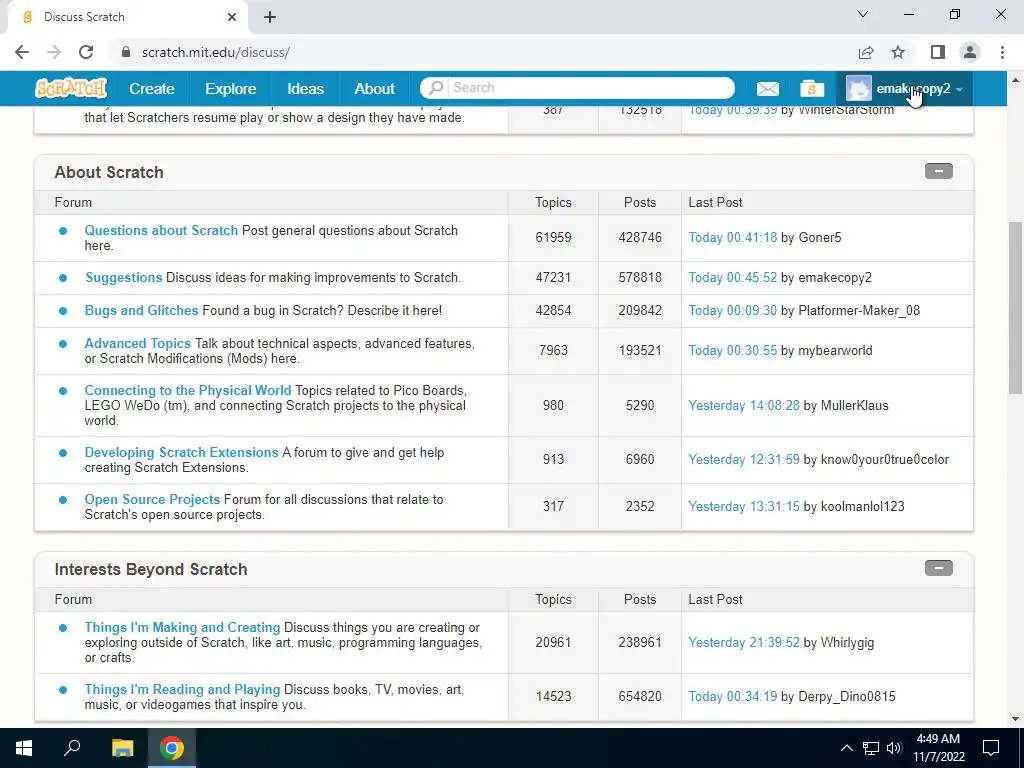The width and height of the screenshot is (1024, 768).
Task: Open last post Today 00:30:55 link
Action: 732,351
